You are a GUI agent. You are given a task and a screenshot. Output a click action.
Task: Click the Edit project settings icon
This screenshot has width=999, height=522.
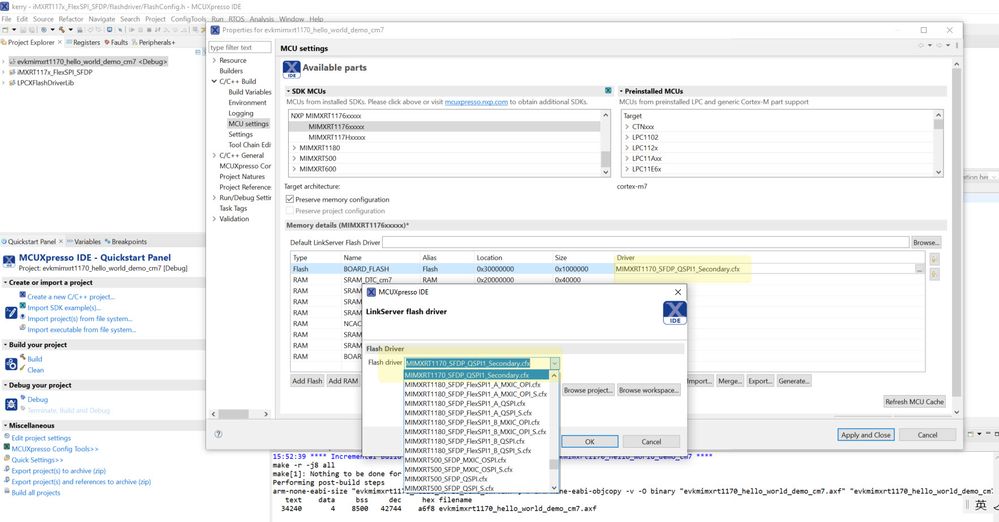(7, 437)
